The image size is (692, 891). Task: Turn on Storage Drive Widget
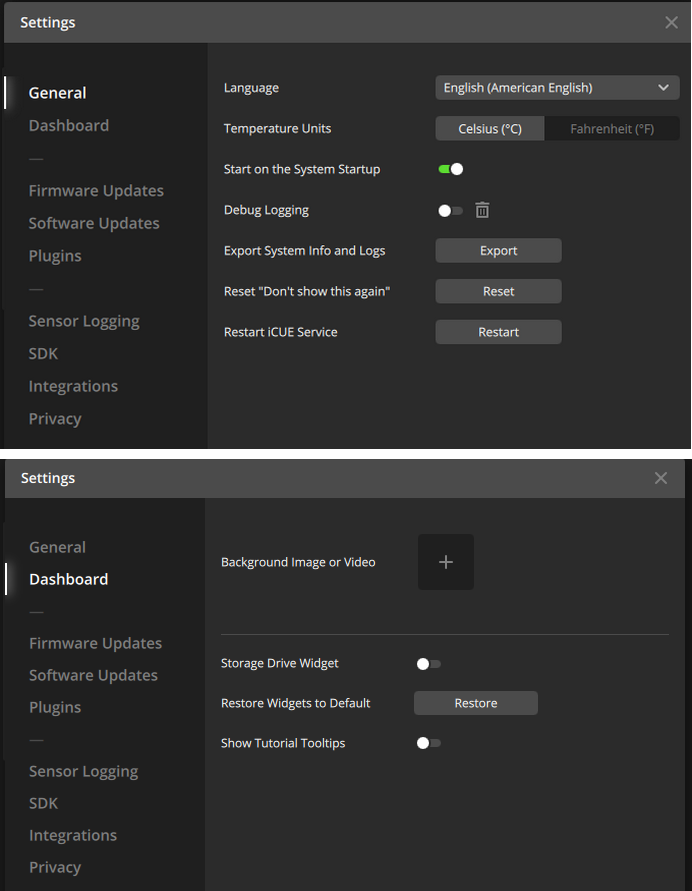[x=428, y=664]
